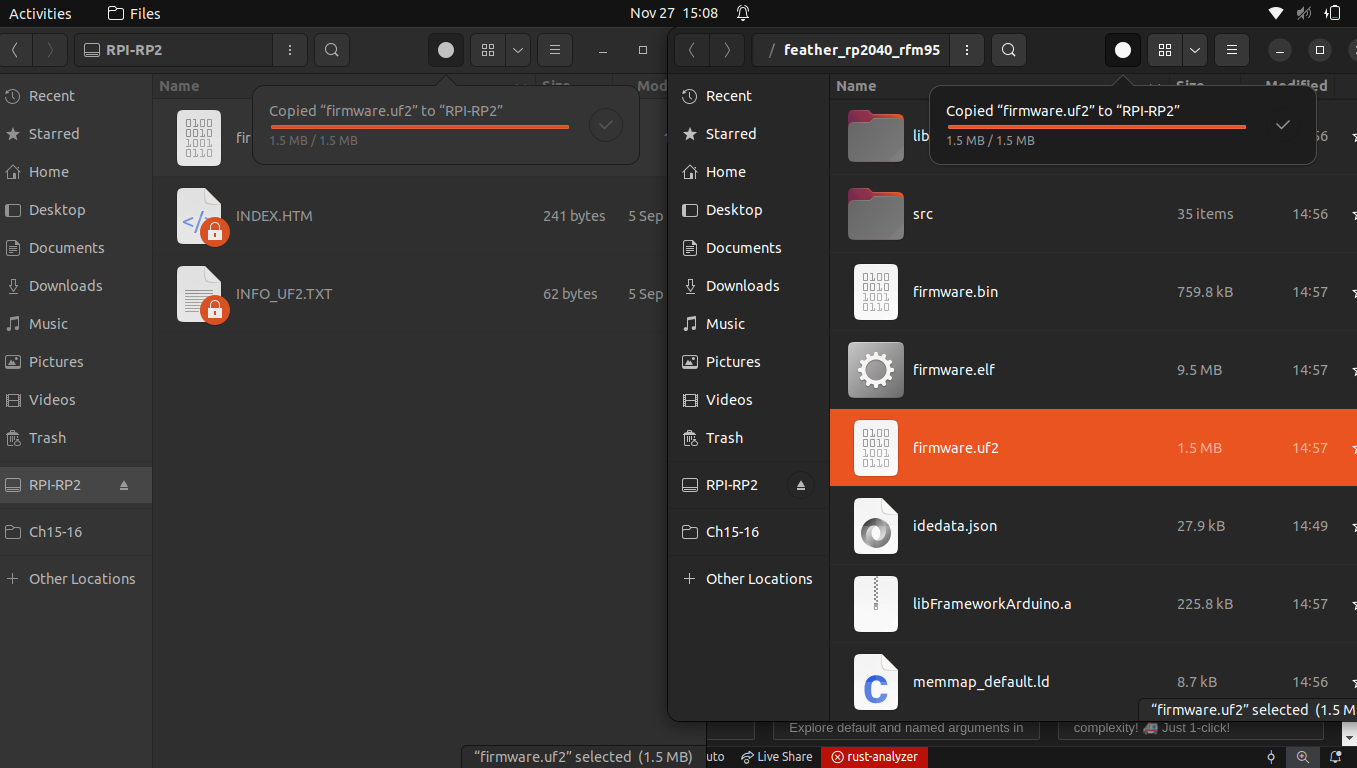
Task: Open the firmware.elf gear icon file
Action: click(875, 370)
